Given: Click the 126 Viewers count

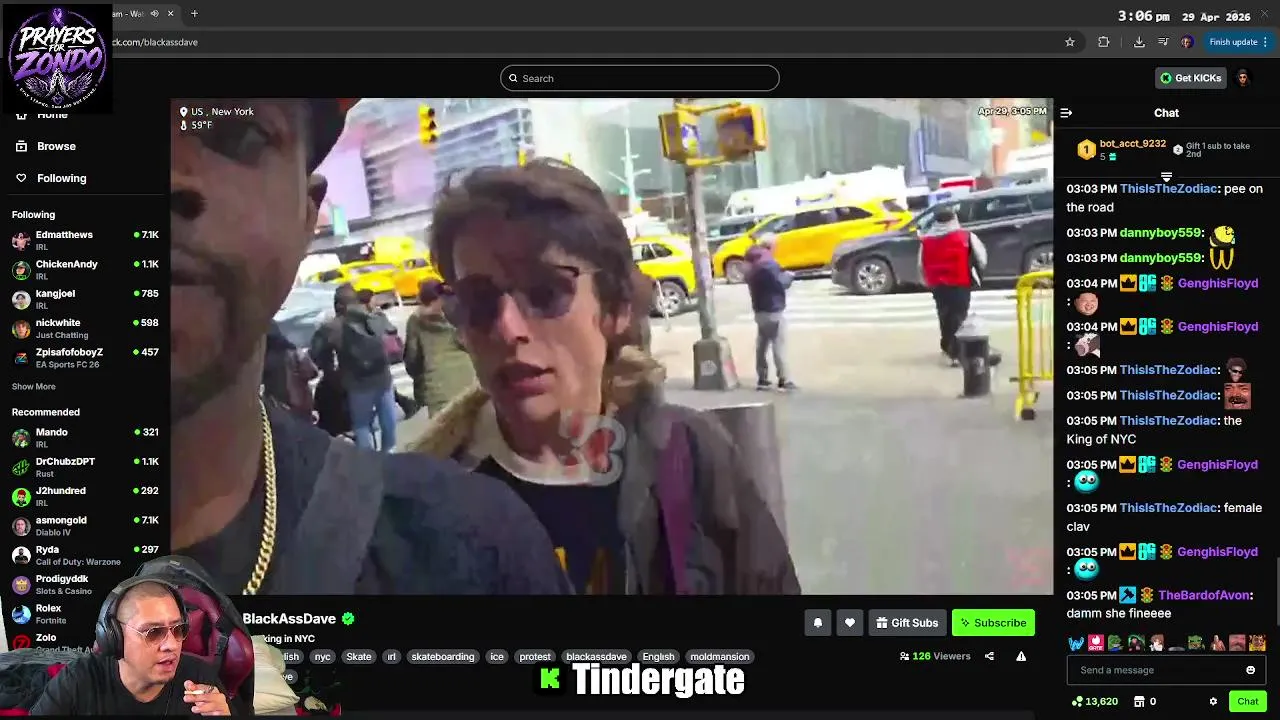Looking at the screenshot, I should [935, 656].
